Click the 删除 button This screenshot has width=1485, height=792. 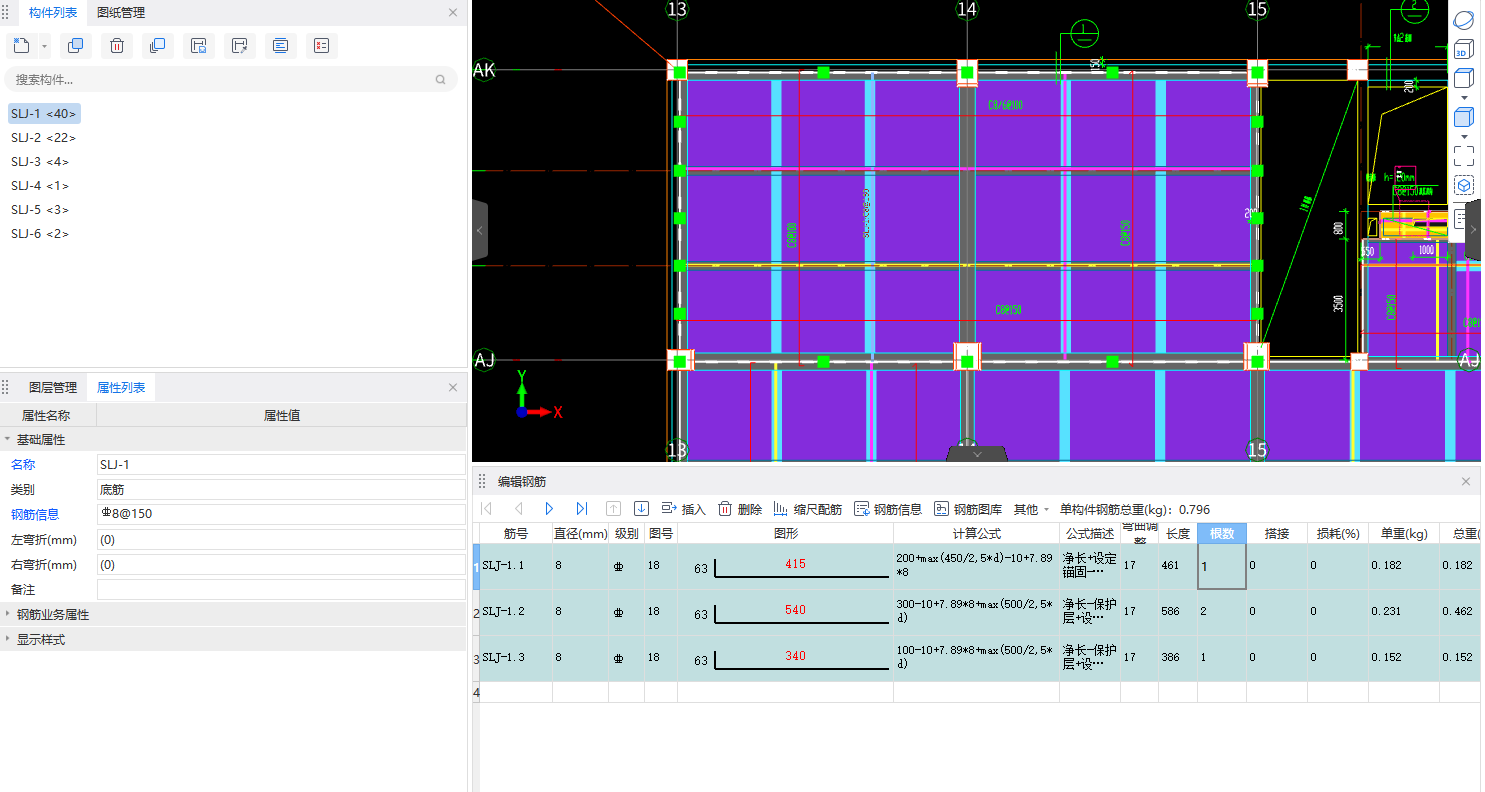point(740,509)
